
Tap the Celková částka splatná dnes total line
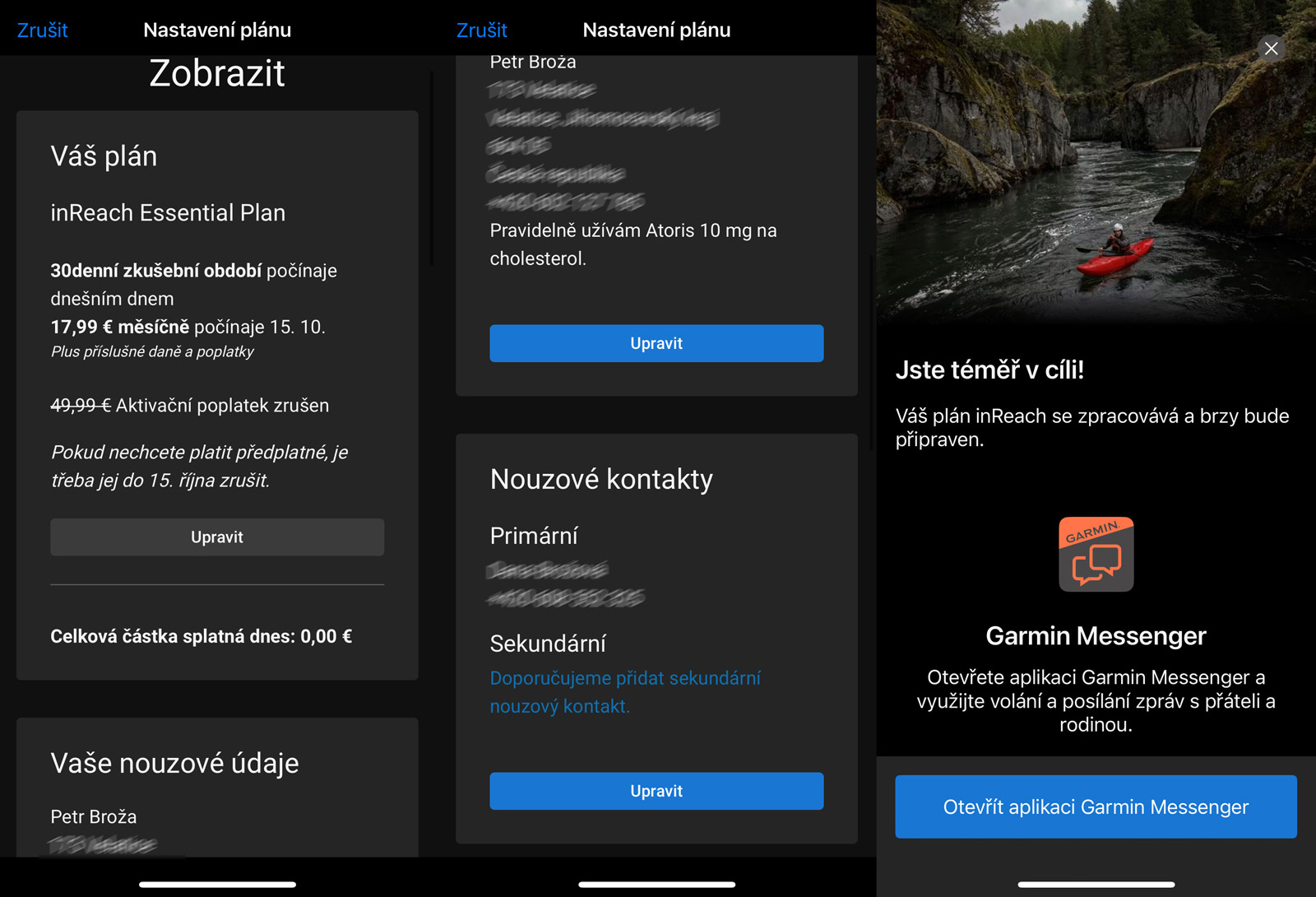[201, 636]
